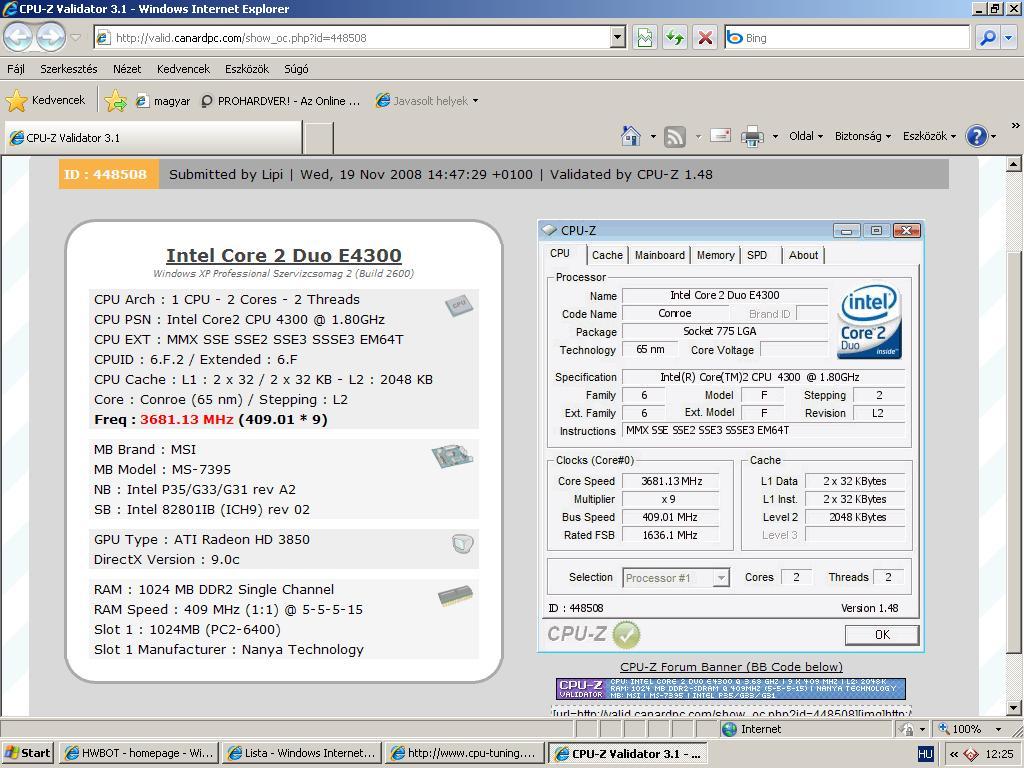Click the RAM module icon beside RAM
The height and width of the screenshot is (768, 1024).
click(x=455, y=596)
